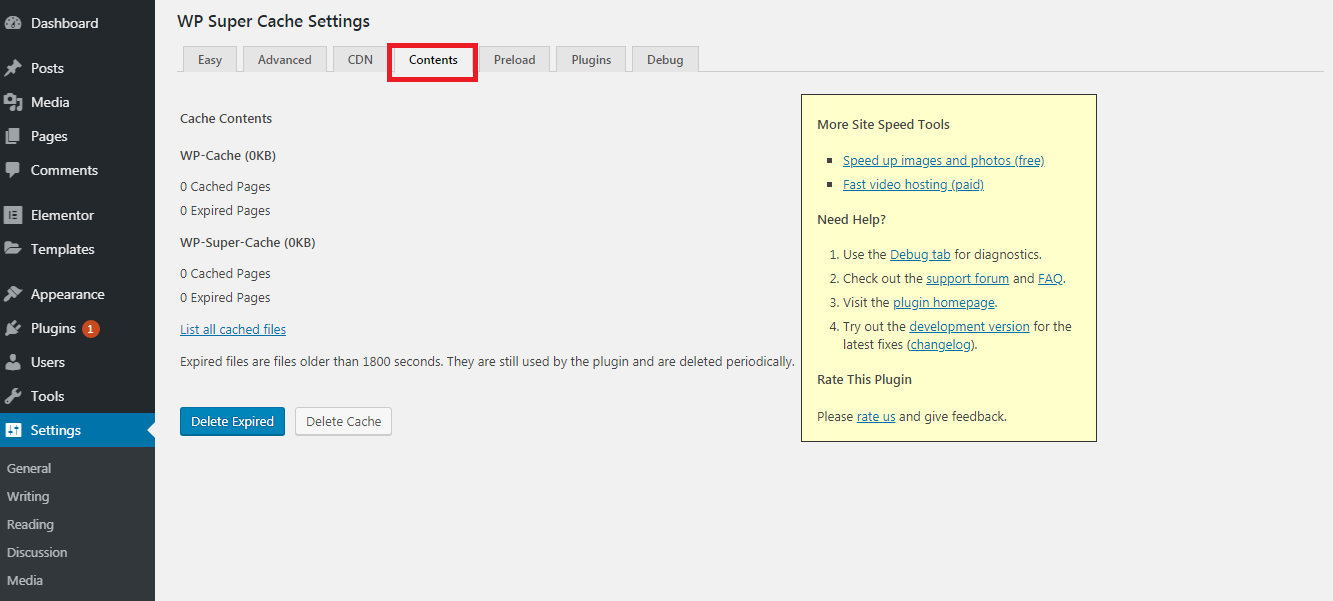This screenshot has width=1333, height=601.
Task: Click the Dashboard gauge icon
Action: tap(14, 23)
